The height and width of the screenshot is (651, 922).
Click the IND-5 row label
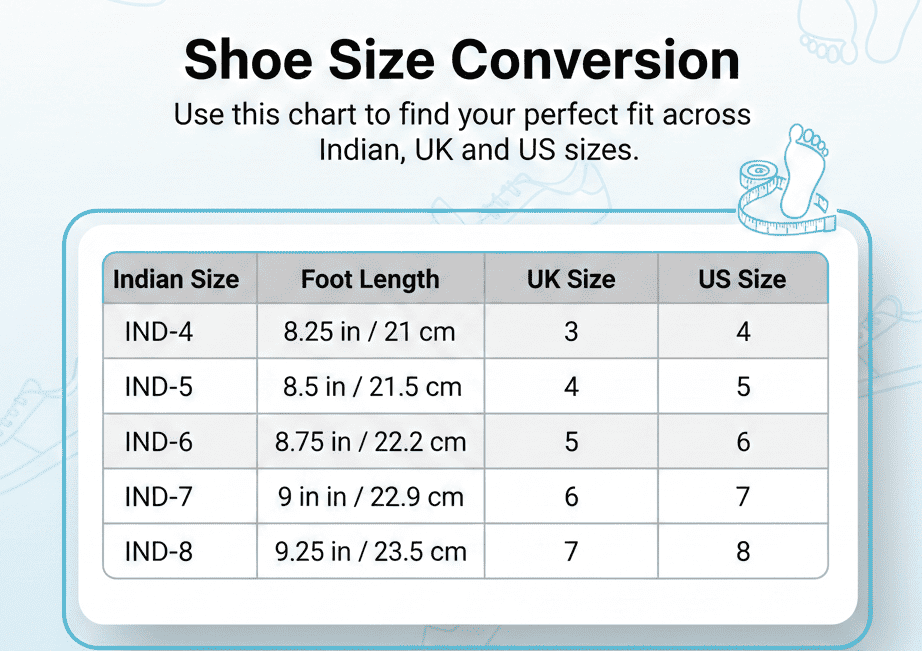(x=159, y=387)
